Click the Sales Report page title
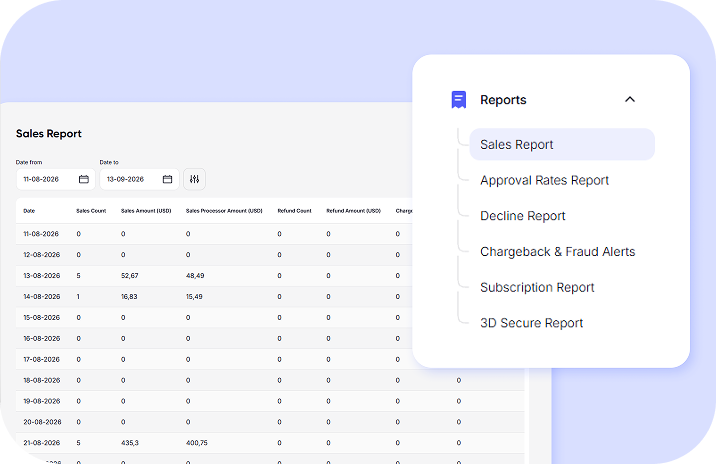 [49, 134]
